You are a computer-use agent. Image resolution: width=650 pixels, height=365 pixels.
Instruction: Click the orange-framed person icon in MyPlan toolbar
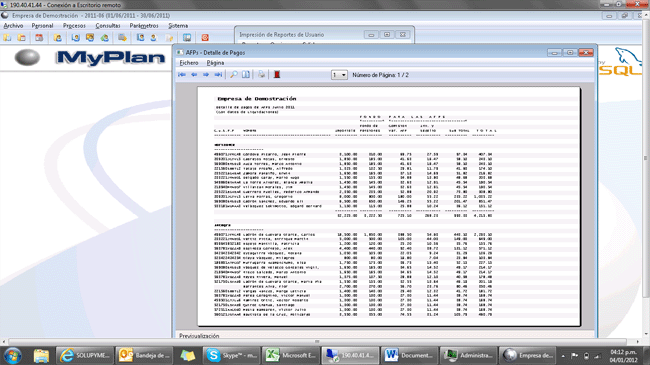pyautogui.click(x=90, y=38)
